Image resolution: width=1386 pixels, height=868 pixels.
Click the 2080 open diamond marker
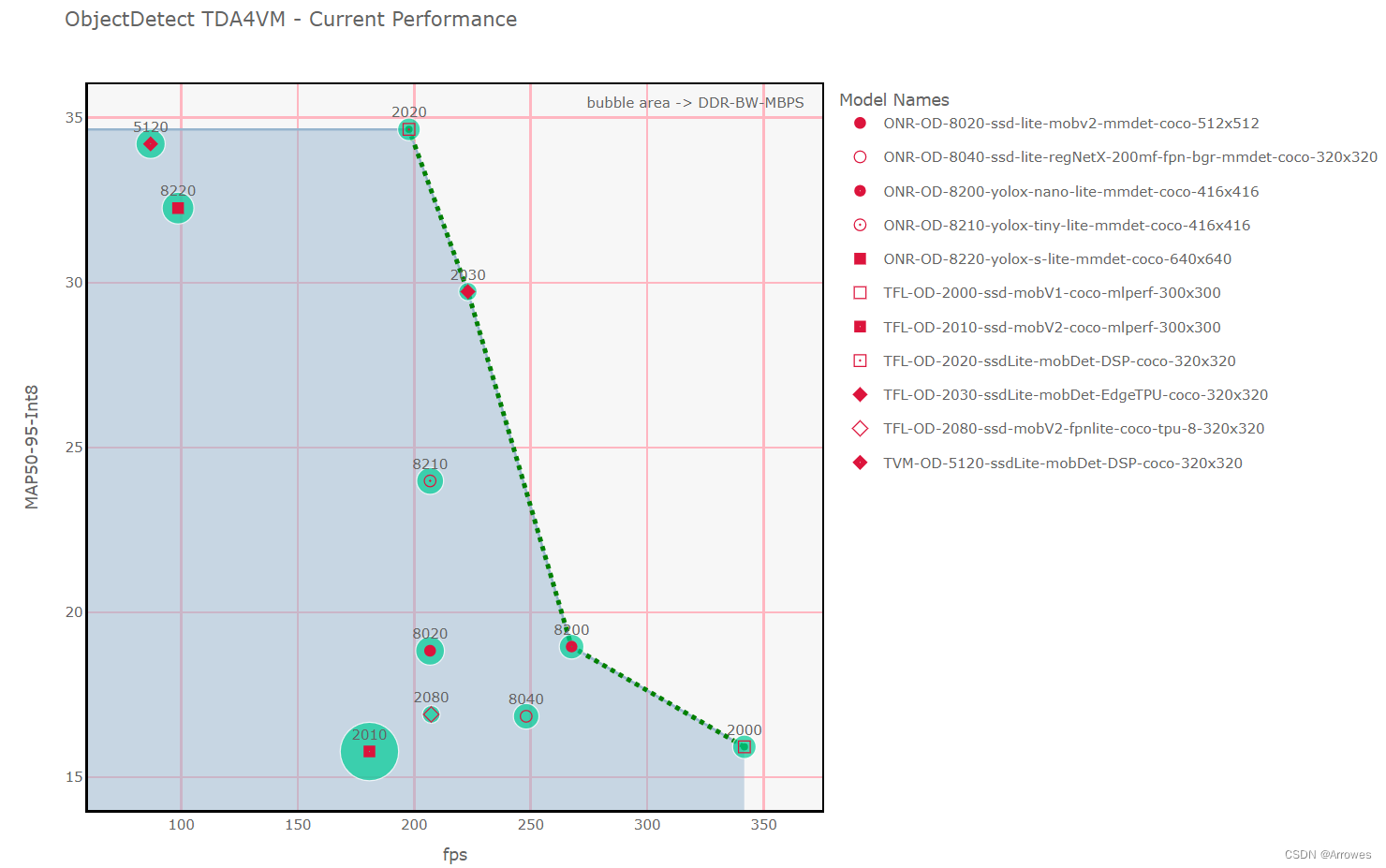coord(431,714)
